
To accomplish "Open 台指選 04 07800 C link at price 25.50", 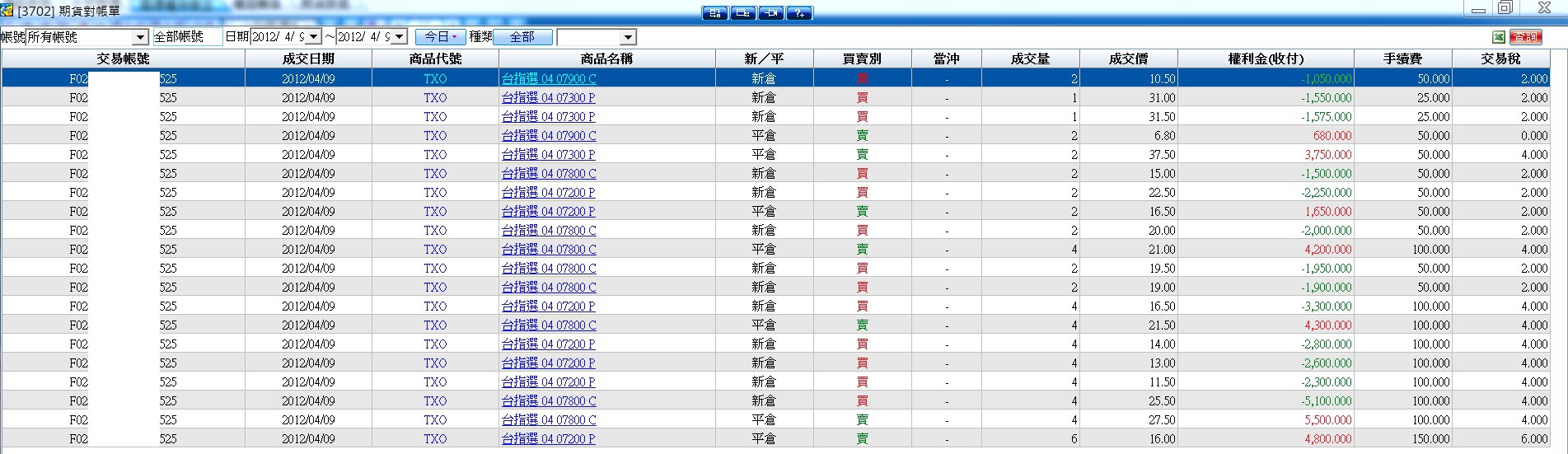I will tap(549, 400).
